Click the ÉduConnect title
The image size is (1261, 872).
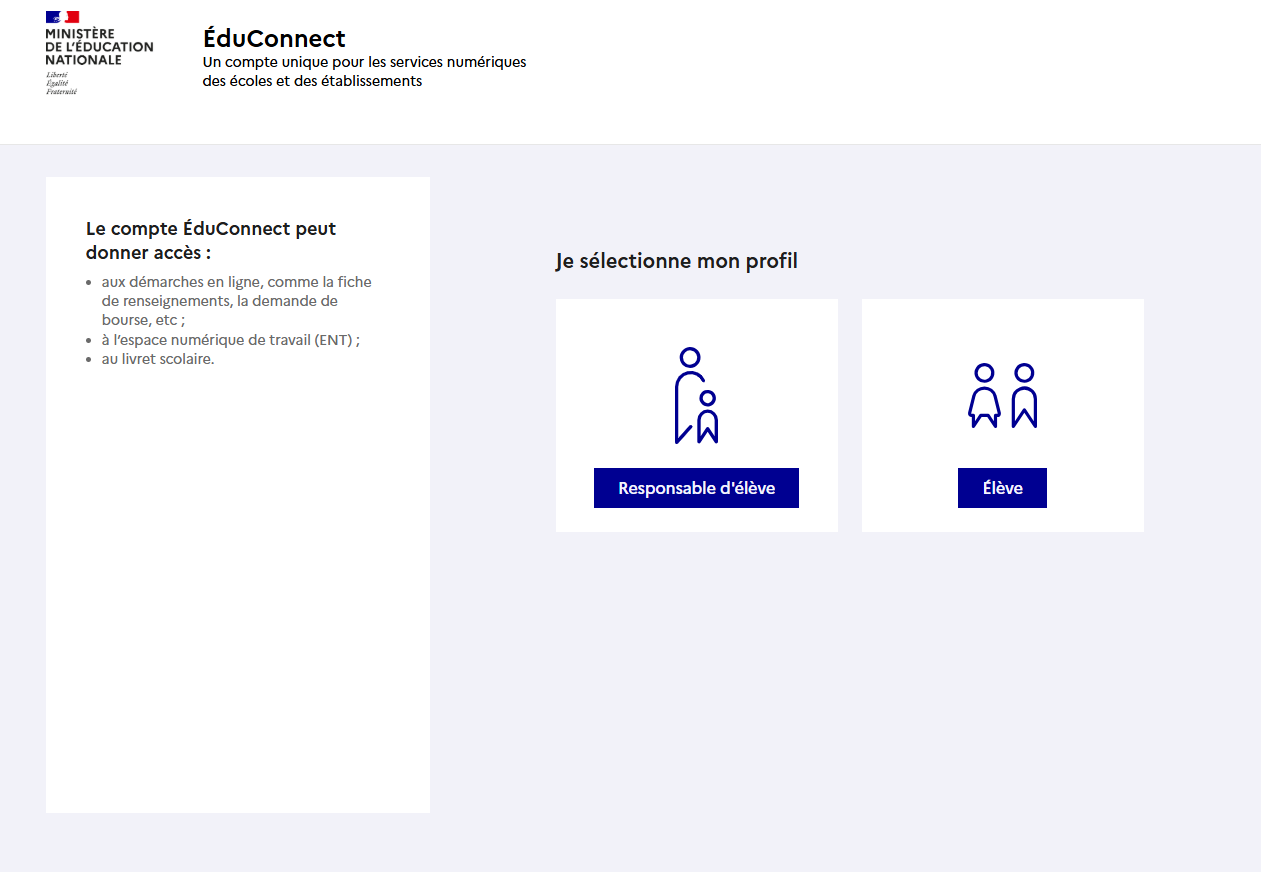click(x=274, y=39)
